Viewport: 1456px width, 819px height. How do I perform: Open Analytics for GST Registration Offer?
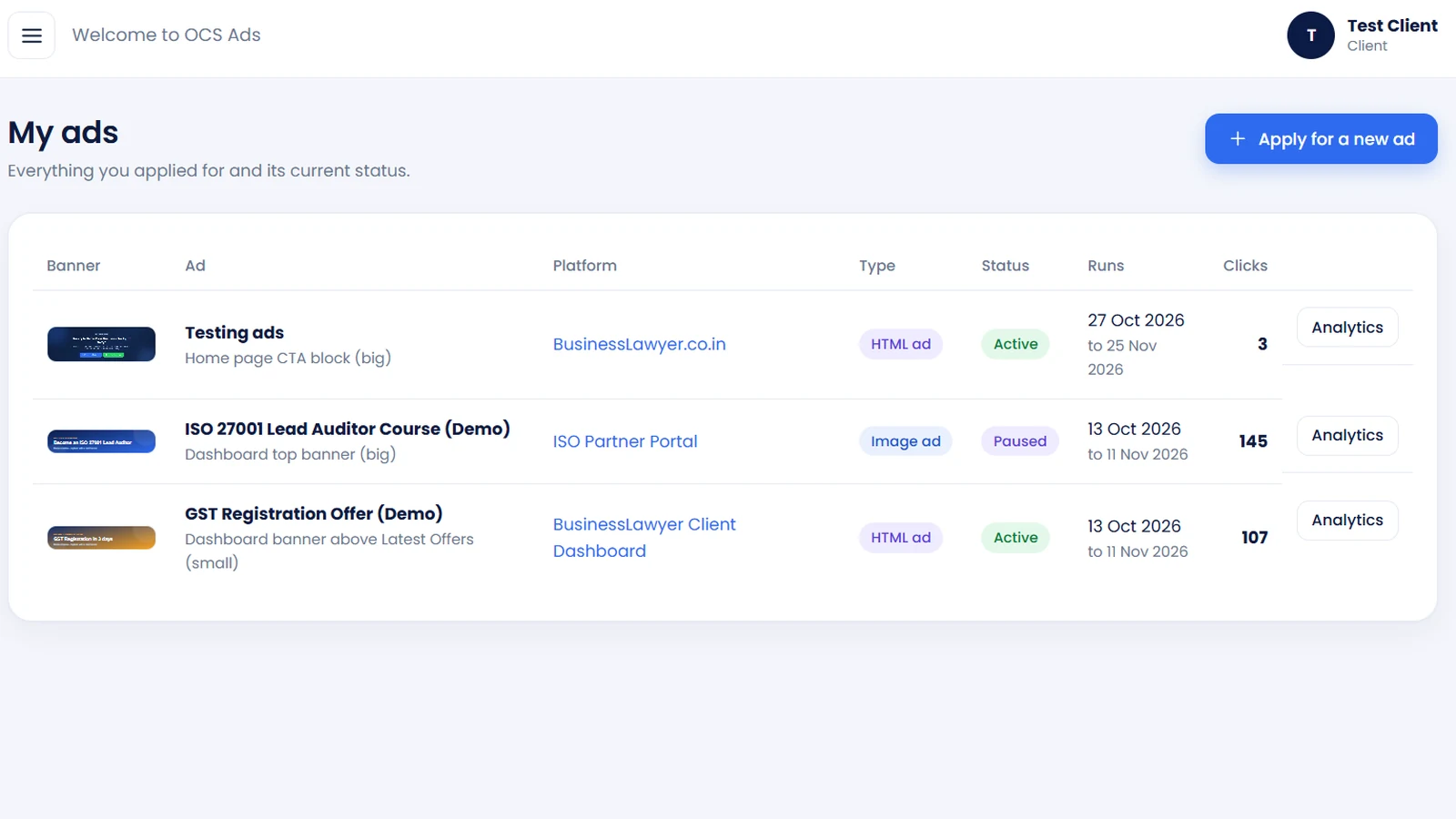[x=1347, y=521]
